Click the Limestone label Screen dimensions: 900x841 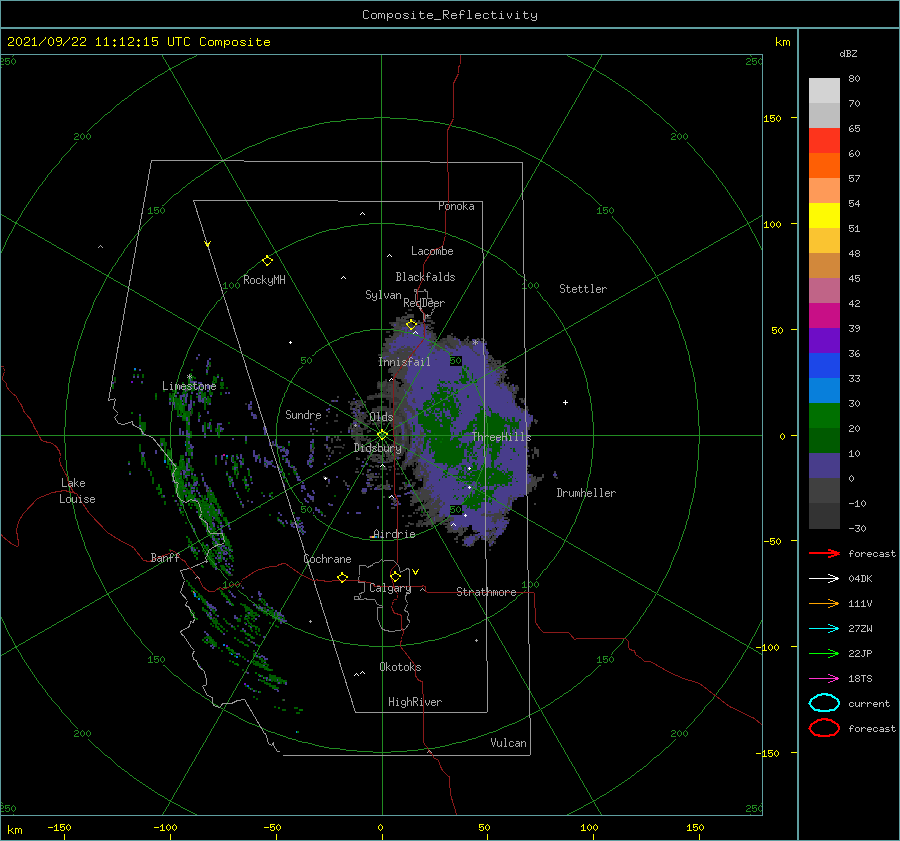[189, 386]
